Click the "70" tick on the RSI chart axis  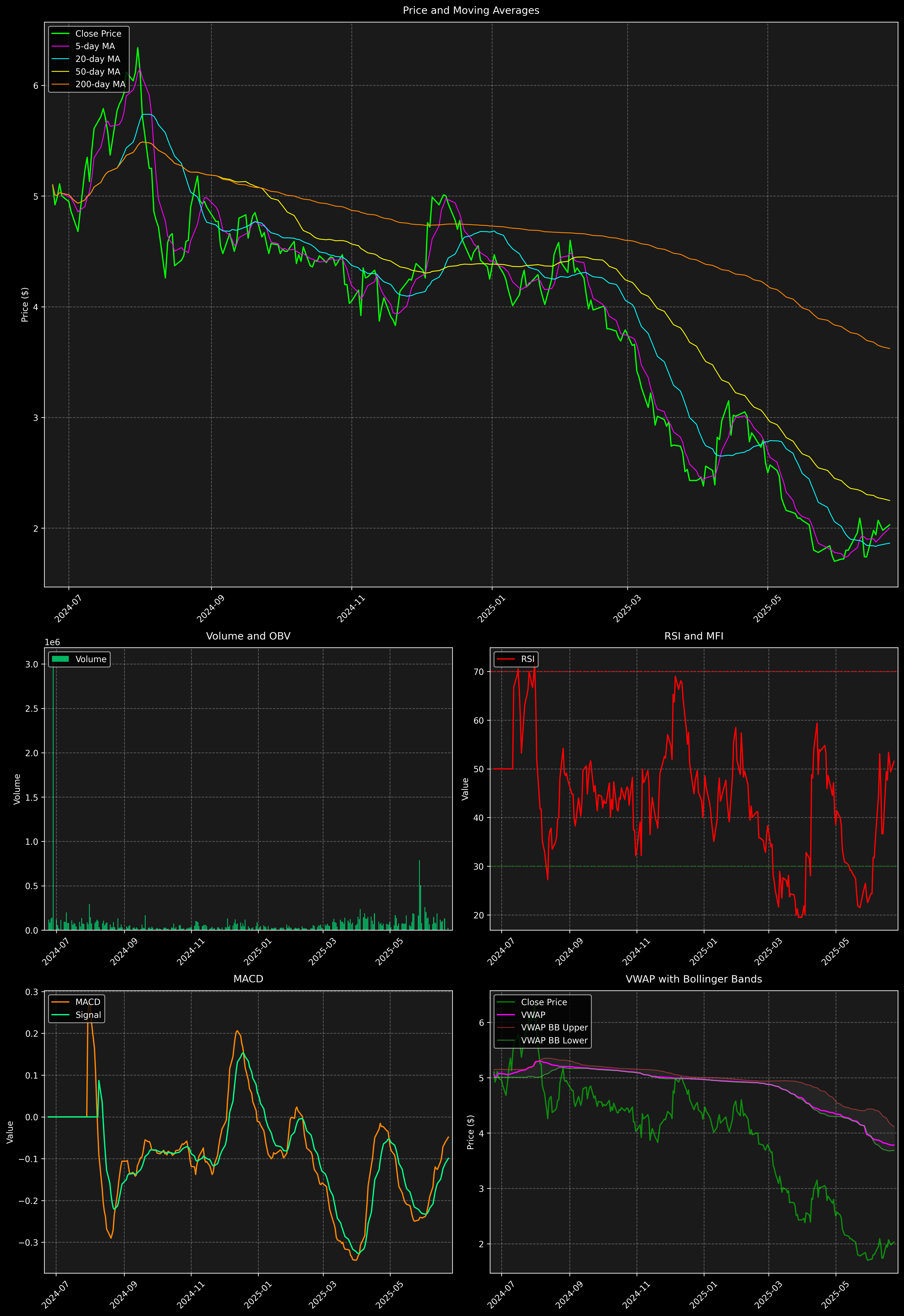[x=479, y=672]
